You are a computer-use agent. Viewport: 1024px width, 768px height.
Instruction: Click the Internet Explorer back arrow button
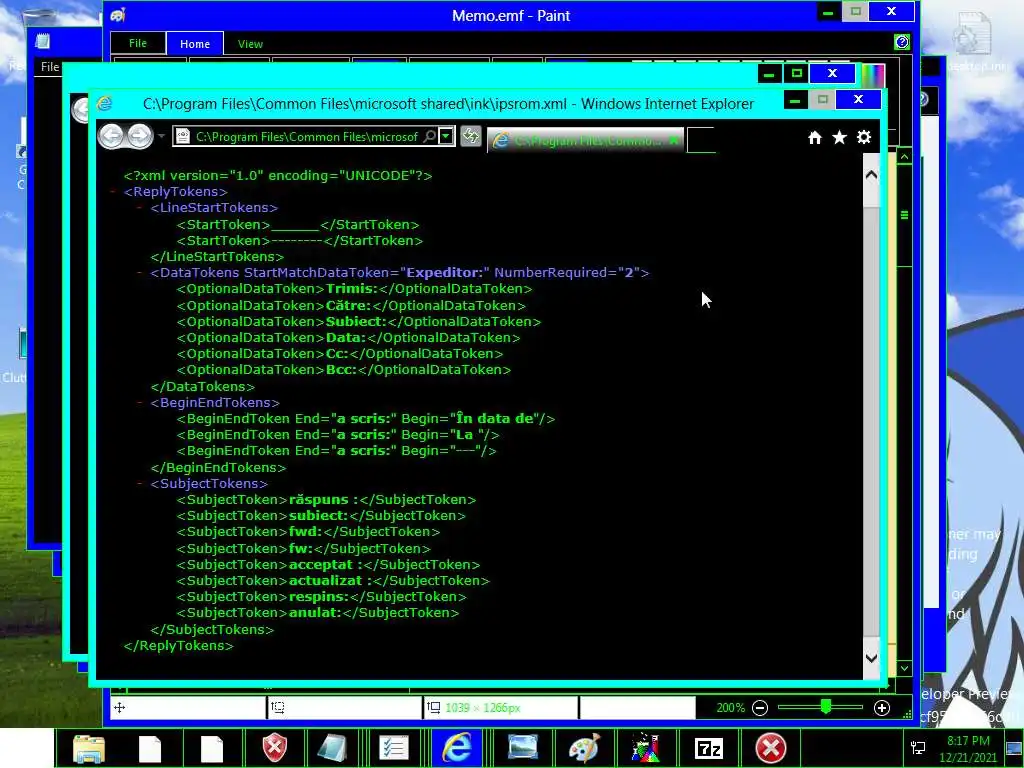point(112,136)
